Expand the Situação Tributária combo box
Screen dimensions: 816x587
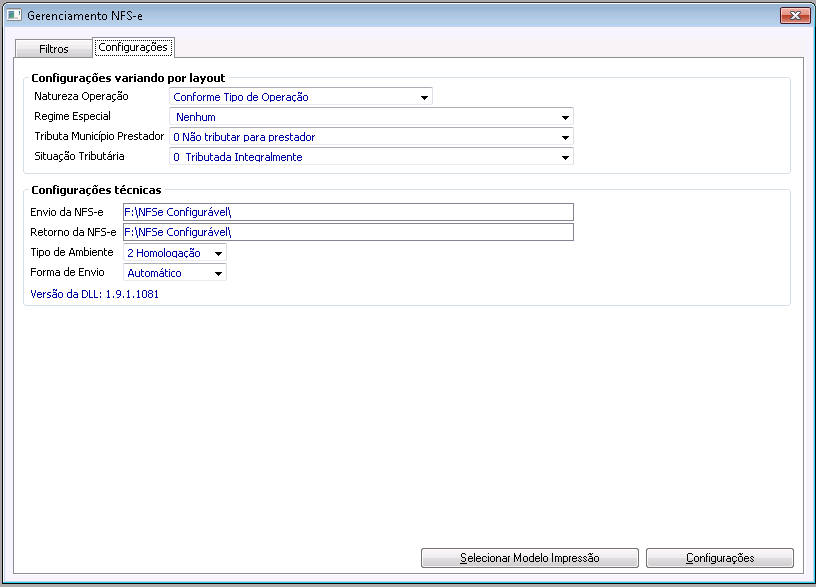coord(566,157)
